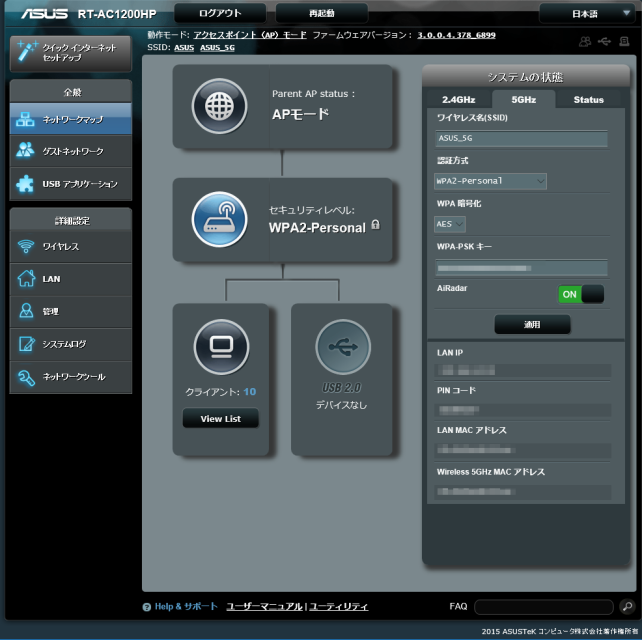This screenshot has height=640, width=642.
Task: Click the FAQ search magnifier icon
Action: (627, 606)
